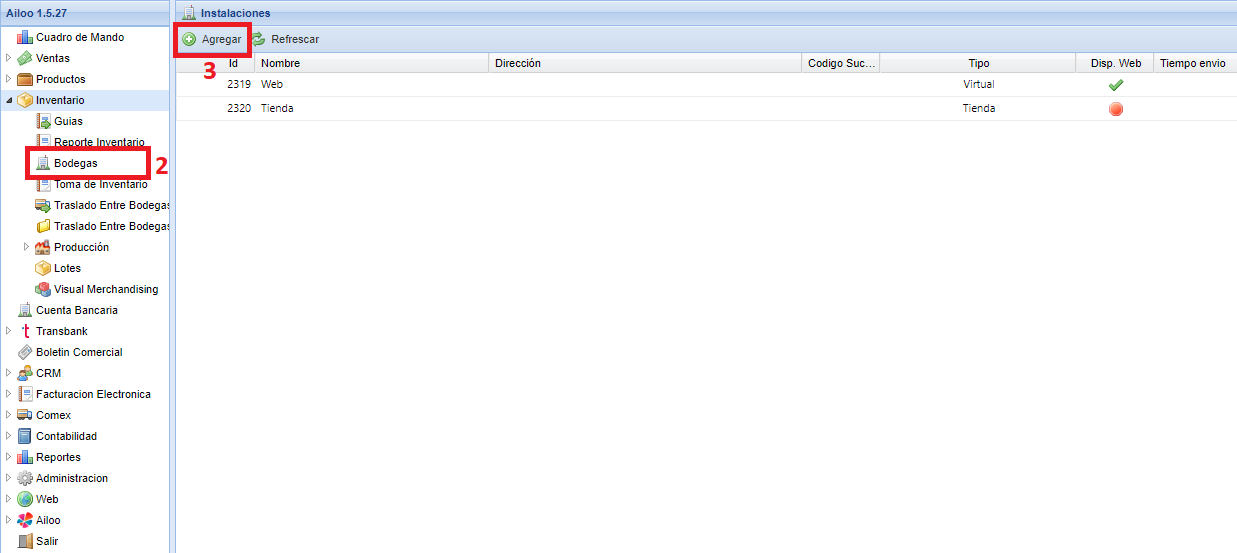The width and height of the screenshot is (1237, 553).
Task: Click the Nombre cell 'Web'
Action: [x=272, y=85]
